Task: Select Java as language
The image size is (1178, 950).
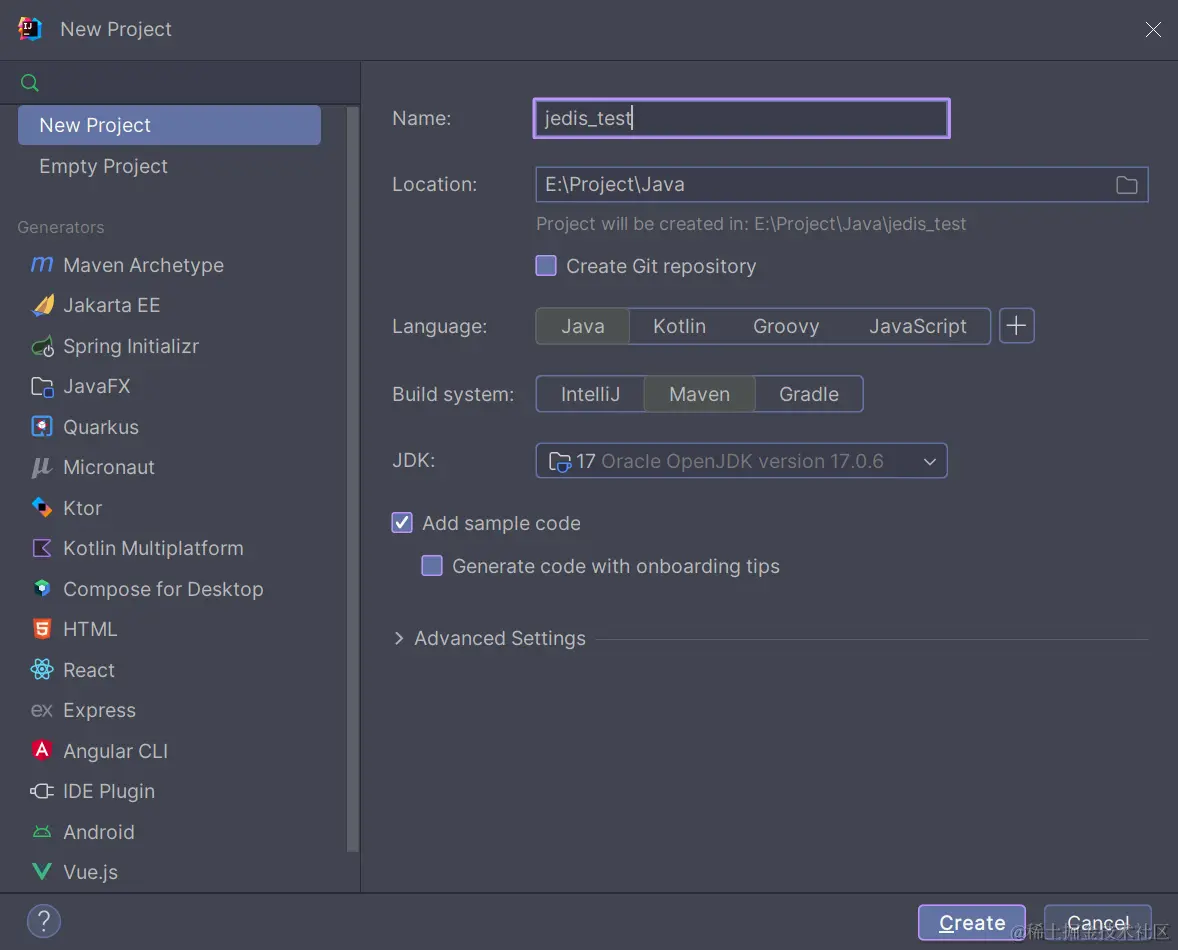Action: [582, 326]
